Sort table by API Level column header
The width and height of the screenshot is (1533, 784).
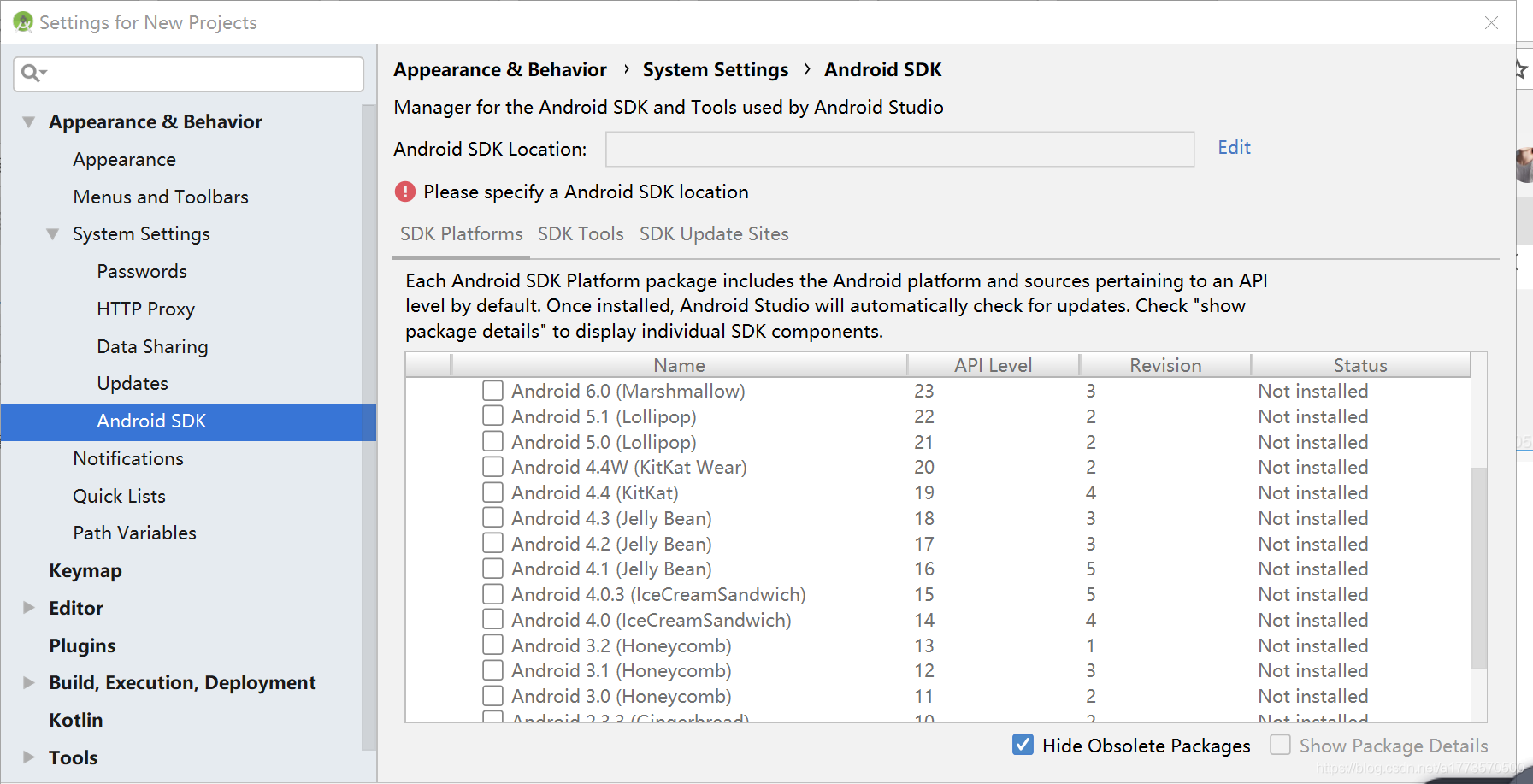[993, 366]
